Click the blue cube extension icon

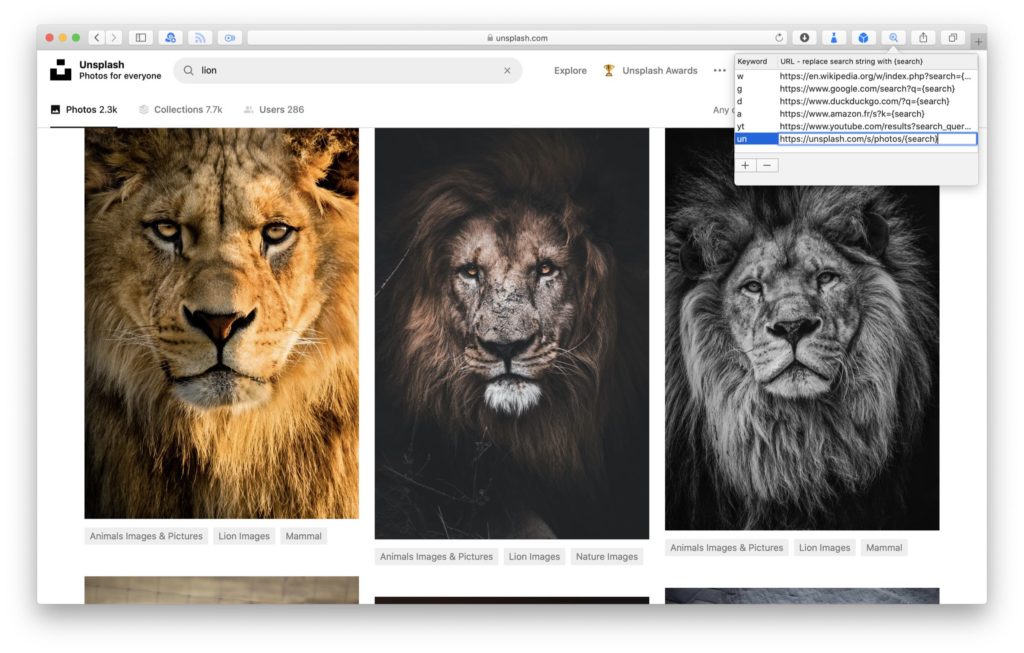pos(863,38)
